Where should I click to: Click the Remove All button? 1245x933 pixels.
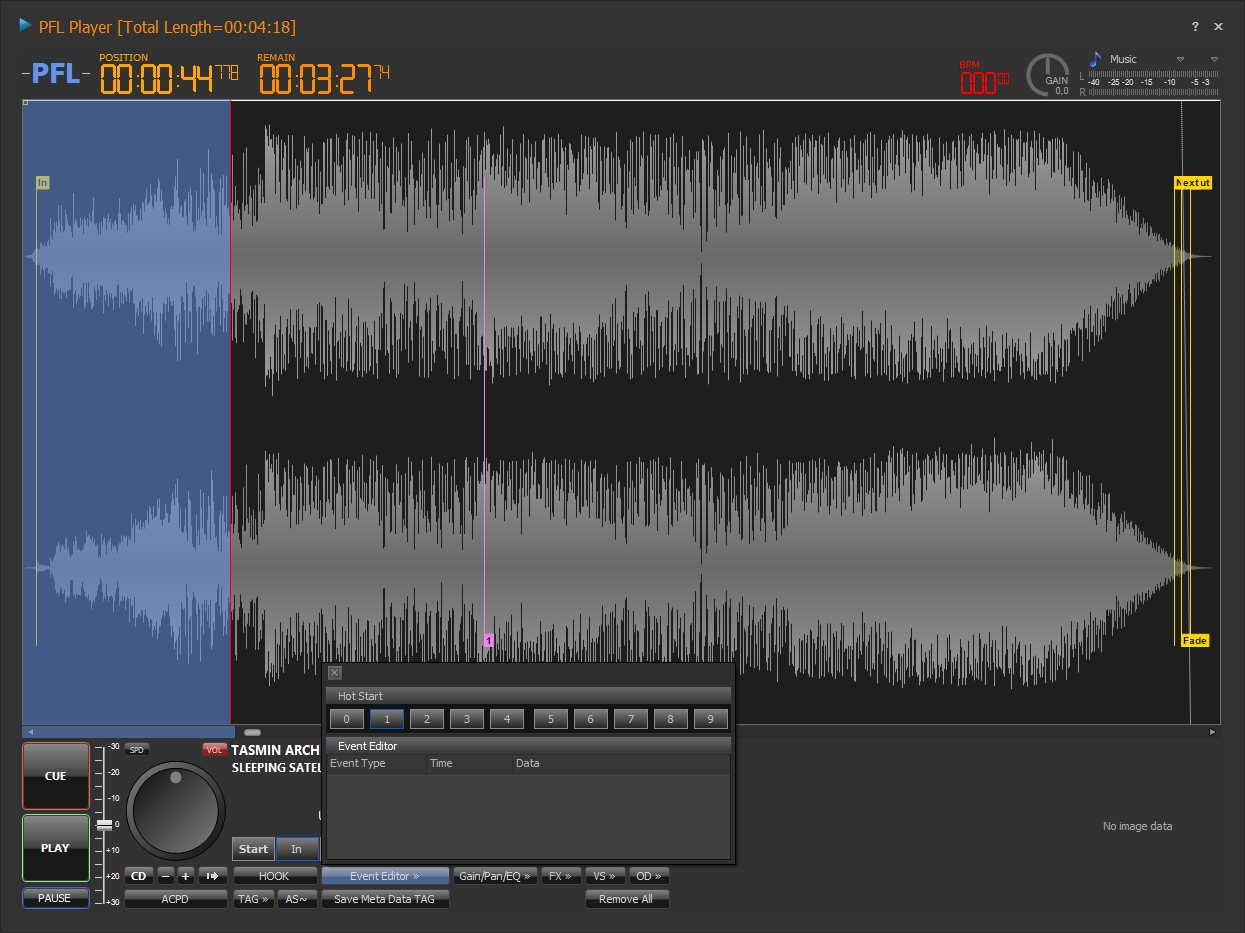pyautogui.click(x=626, y=899)
